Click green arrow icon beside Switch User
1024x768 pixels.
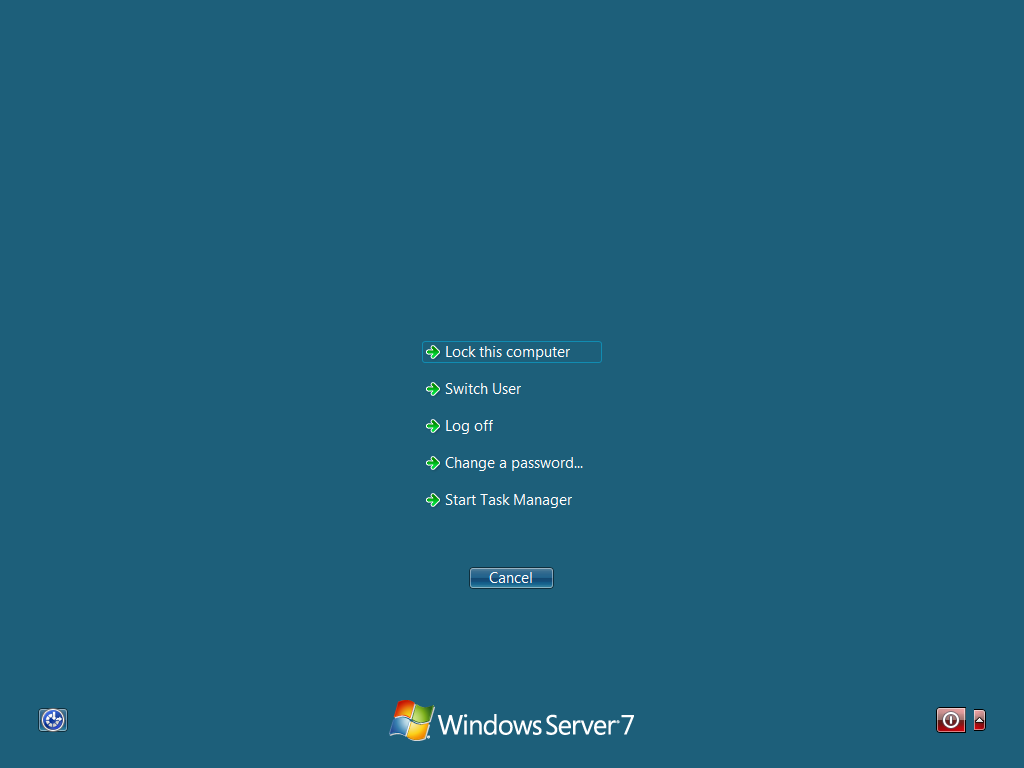[x=432, y=389]
